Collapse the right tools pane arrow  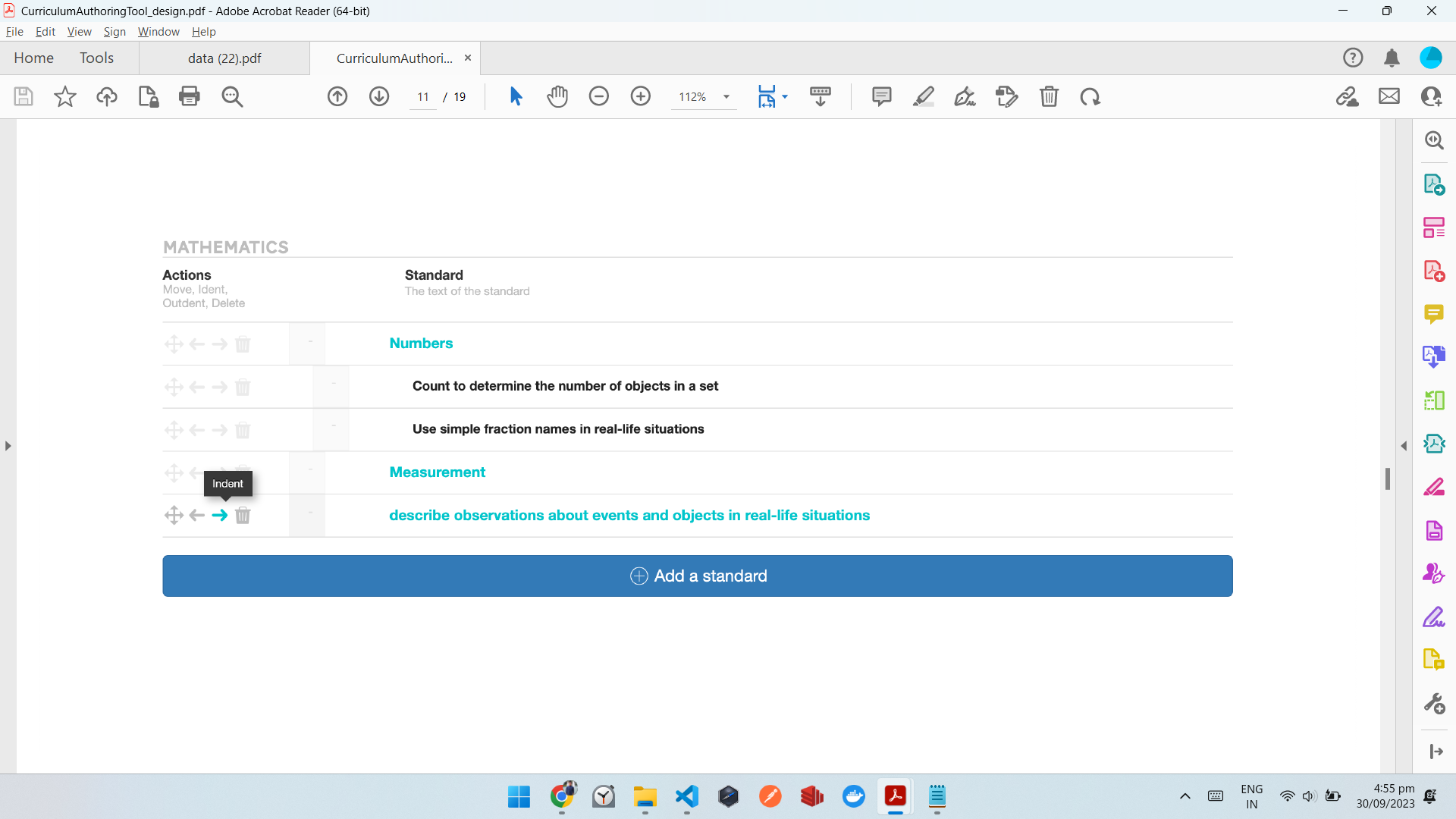click(x=1404, y=446)
